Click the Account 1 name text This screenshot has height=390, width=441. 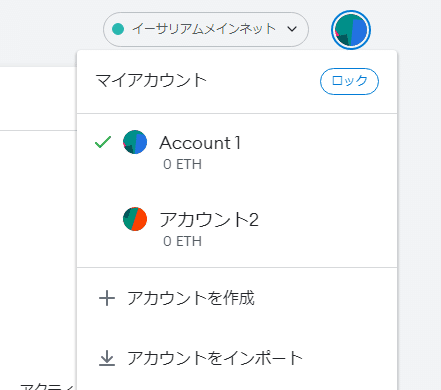[200, 143]
